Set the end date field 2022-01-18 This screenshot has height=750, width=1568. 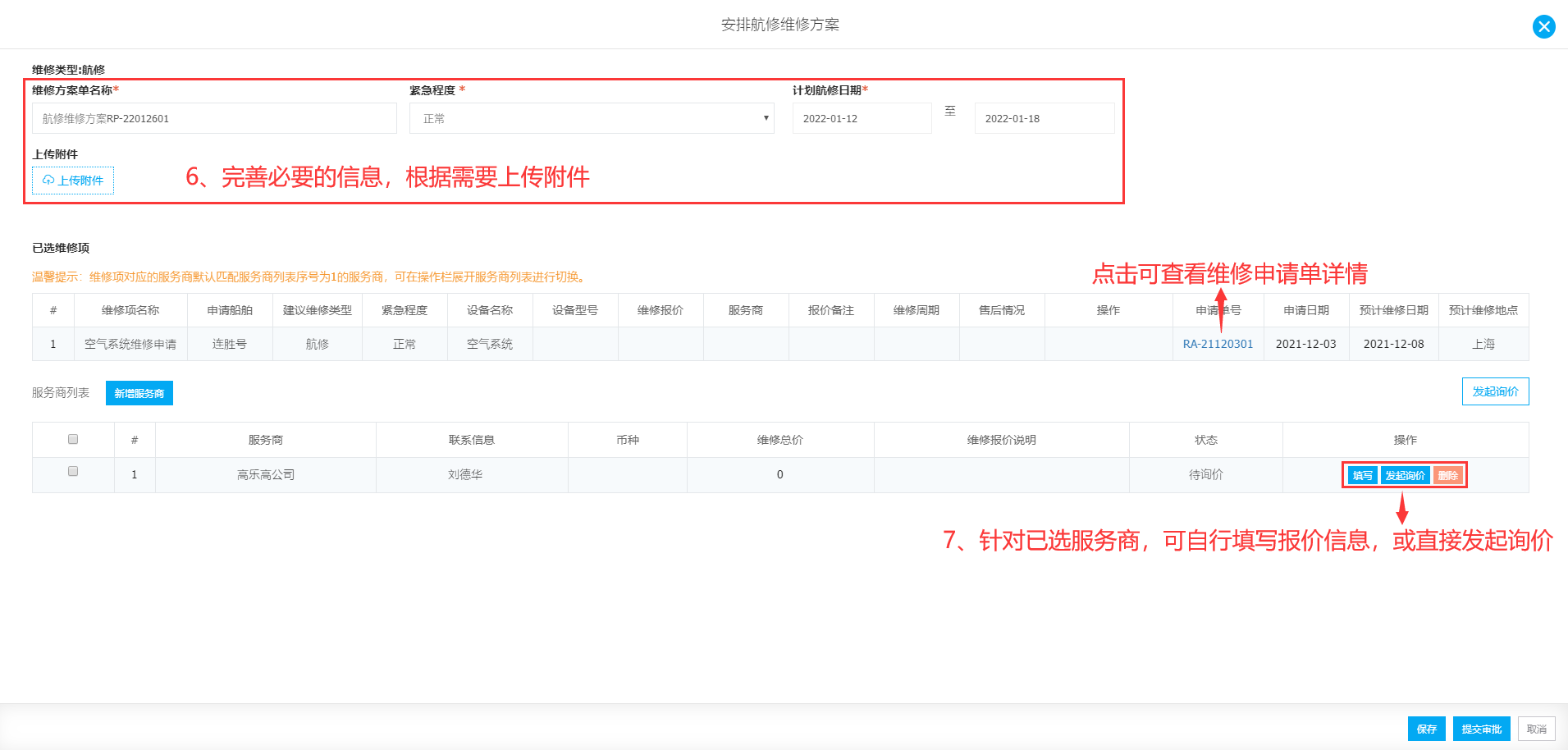point(1045,118)
